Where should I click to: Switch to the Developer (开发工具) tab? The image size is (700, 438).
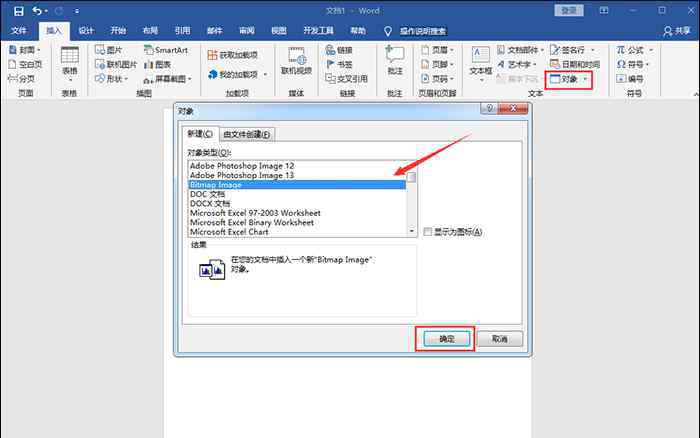pos(318,31)
